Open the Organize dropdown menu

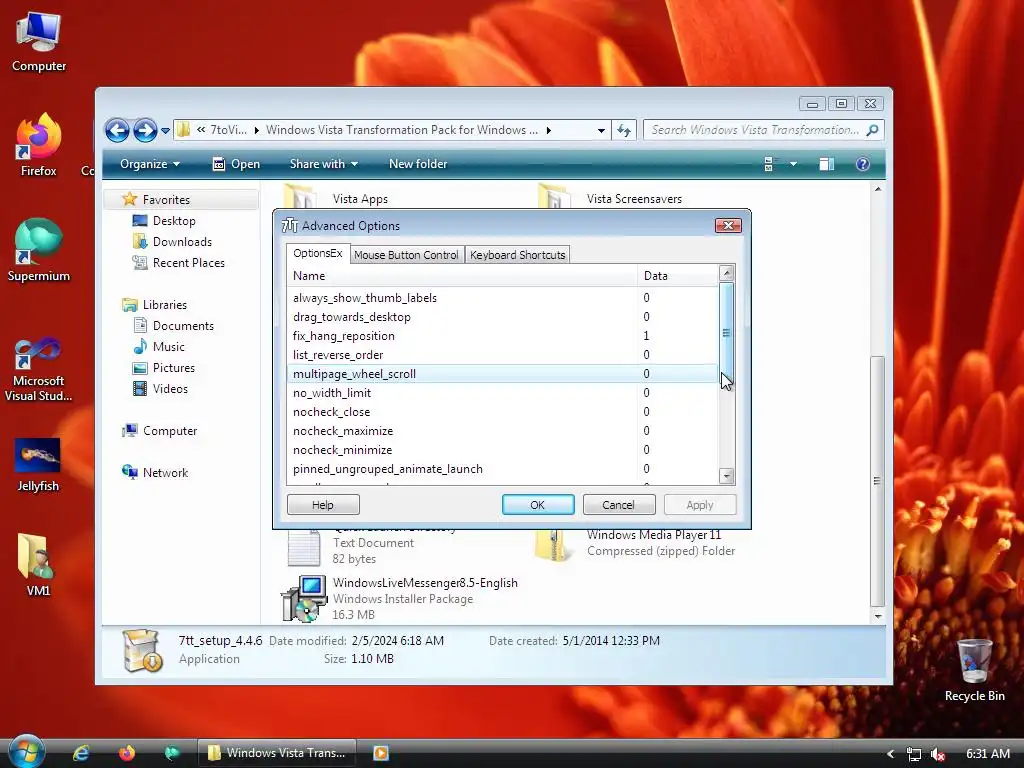(x=150, y=164)
